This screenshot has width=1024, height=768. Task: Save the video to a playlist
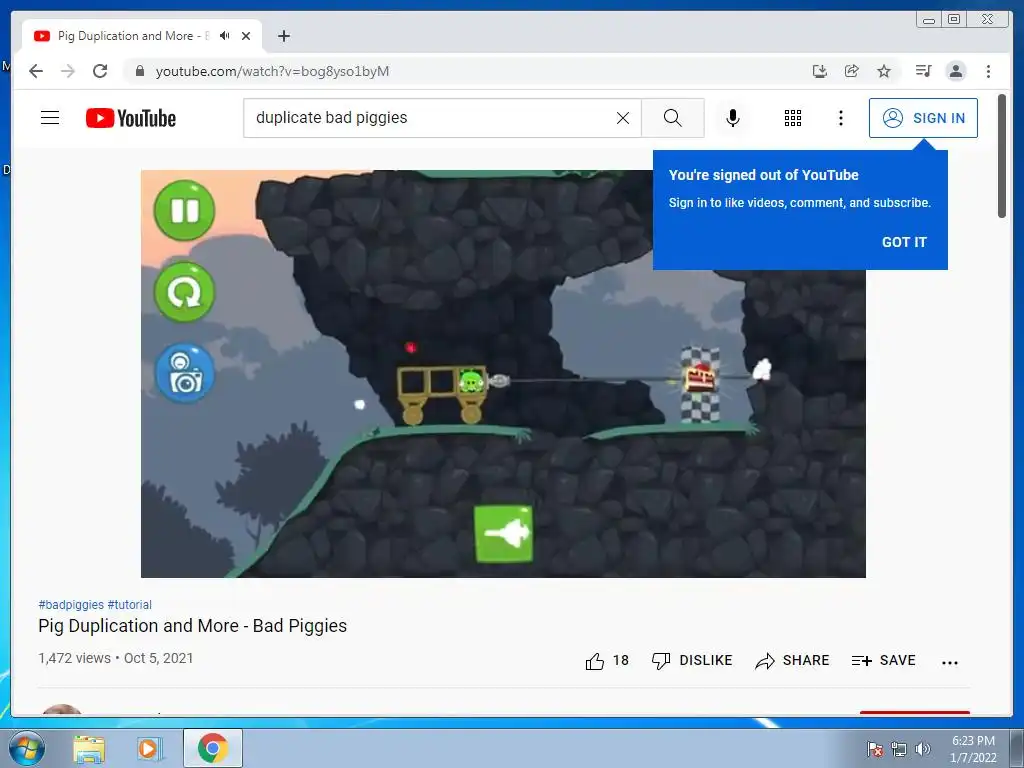coord(884,661)
